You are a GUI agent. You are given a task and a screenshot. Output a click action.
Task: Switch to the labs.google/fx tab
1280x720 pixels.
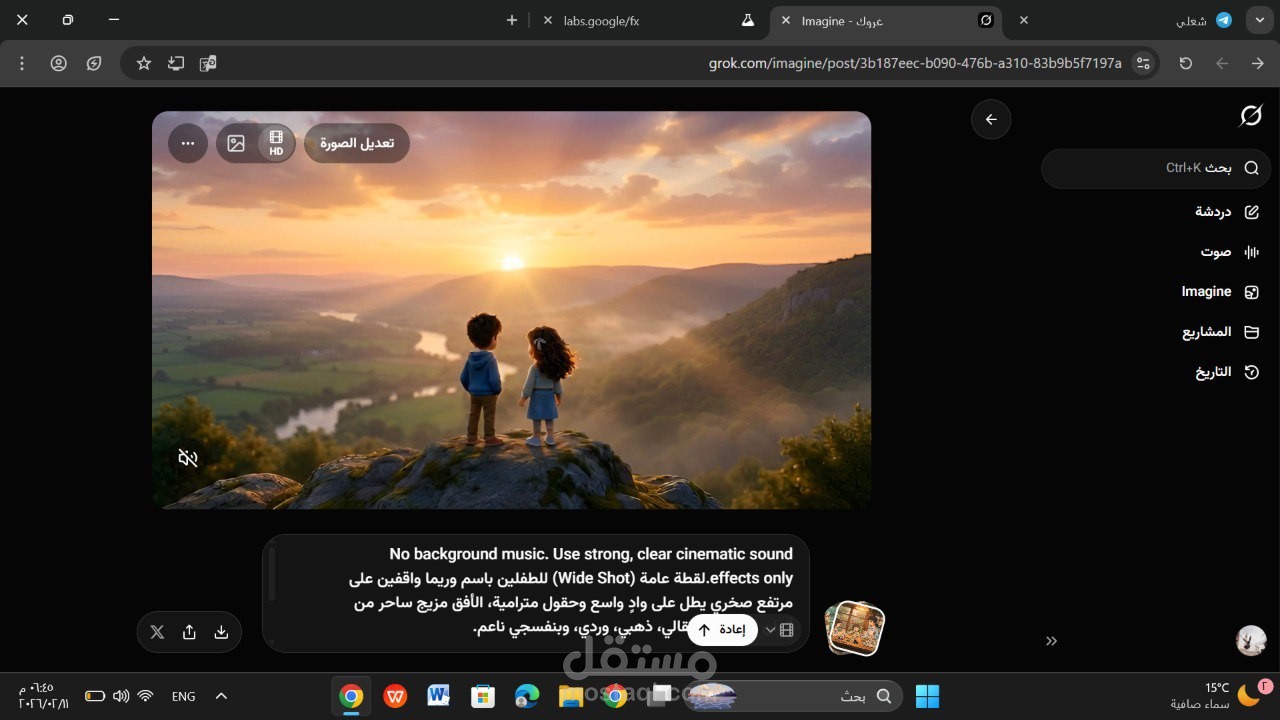pyautogui.click(x=649, y=20)
